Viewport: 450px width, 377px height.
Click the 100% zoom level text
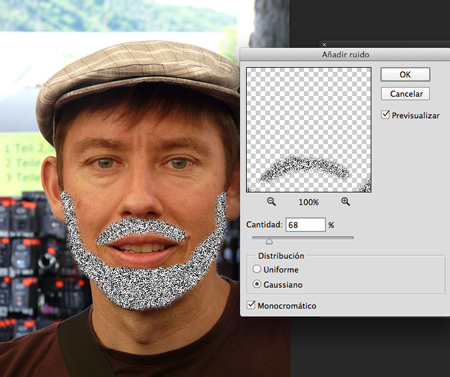tap(309, 202)
